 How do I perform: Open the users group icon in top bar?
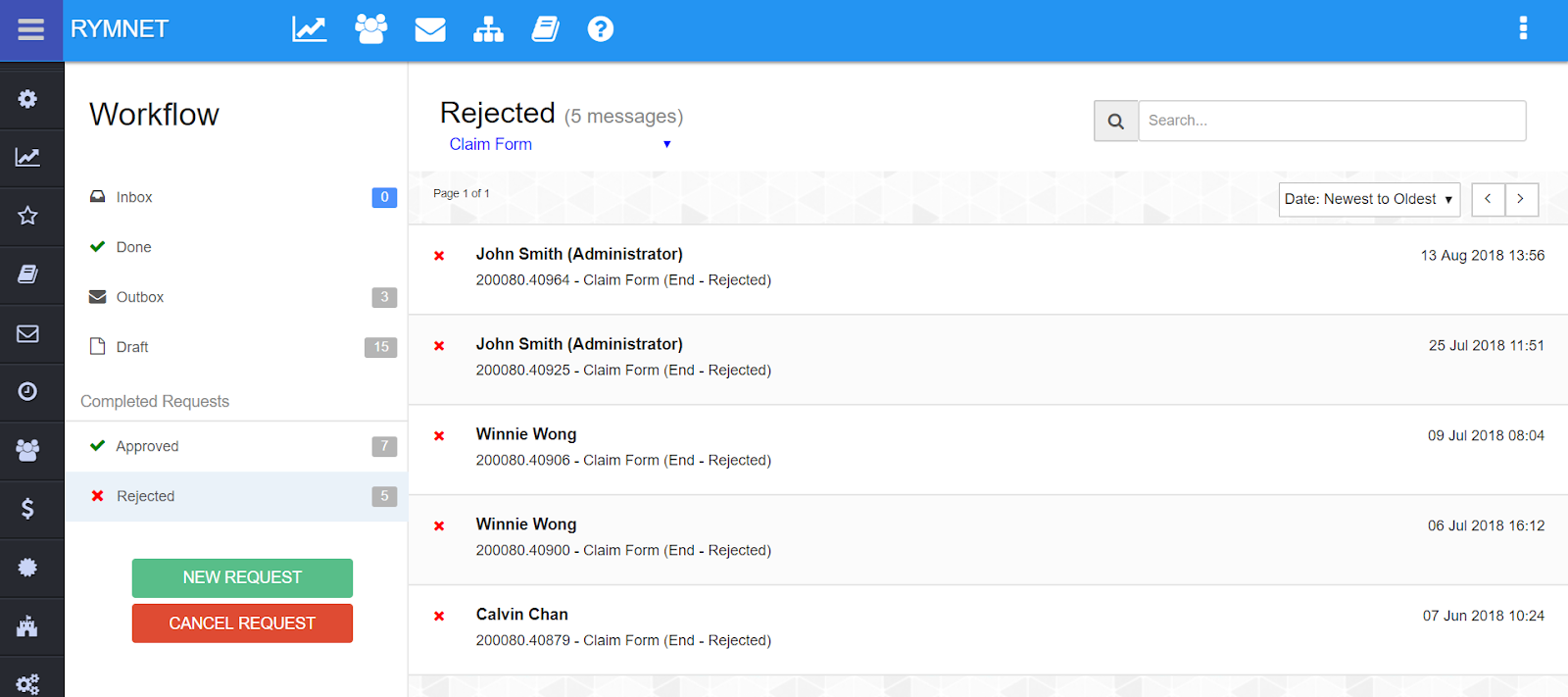pyautogui.click(x=370, y=29)
